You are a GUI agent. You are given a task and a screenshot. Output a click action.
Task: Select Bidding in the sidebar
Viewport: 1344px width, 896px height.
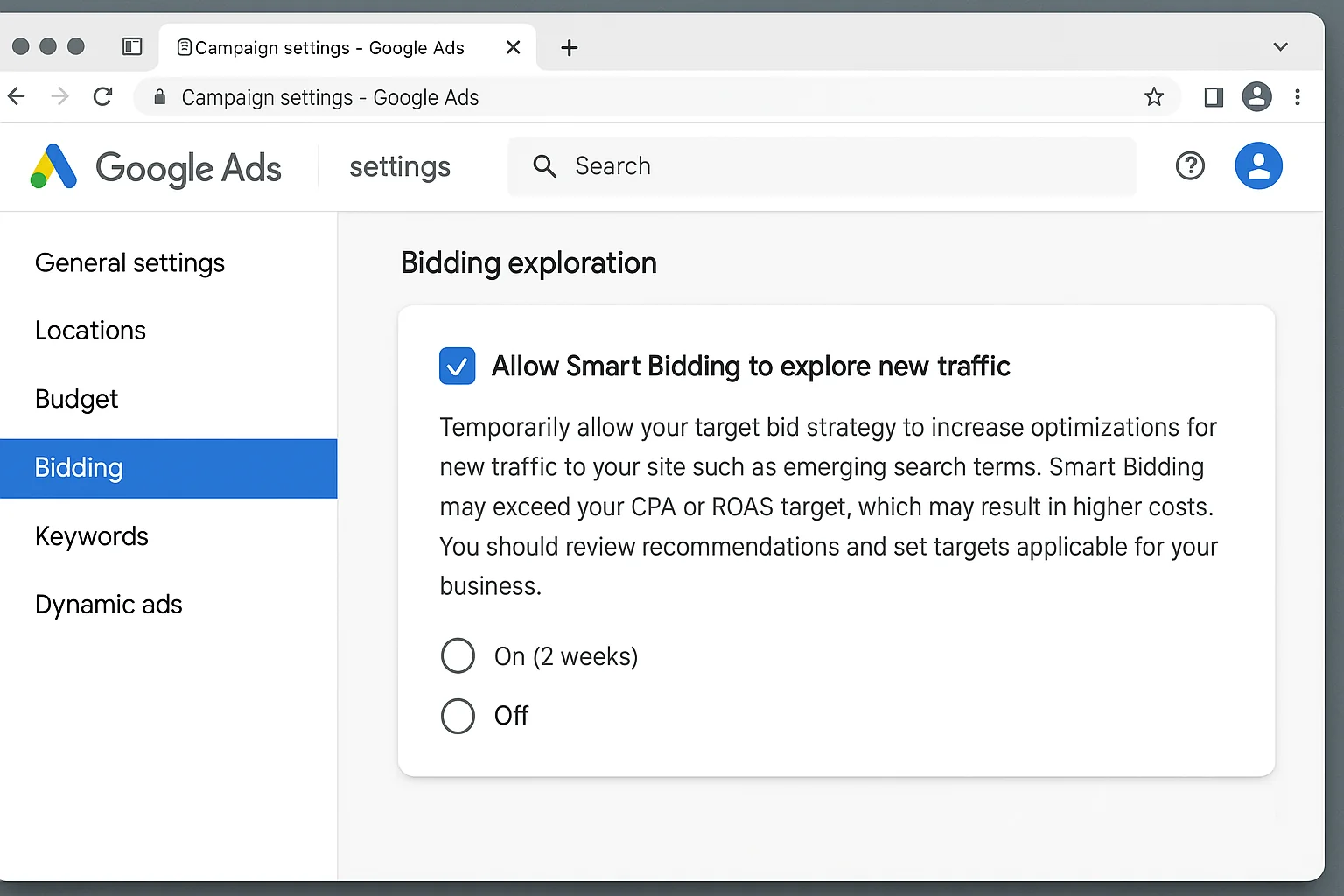(79, 468)
